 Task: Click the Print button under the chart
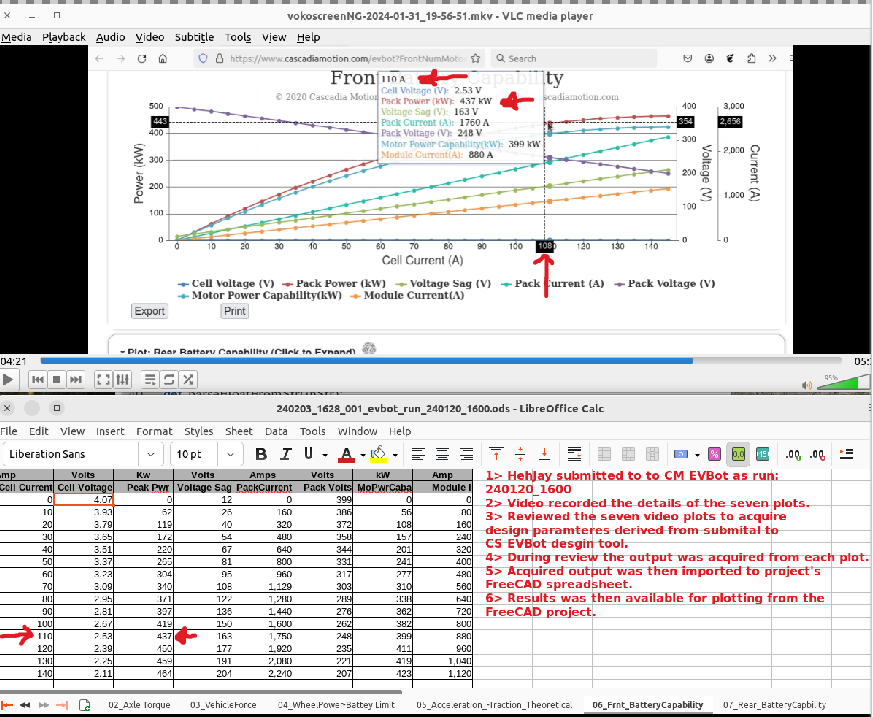(x=234, y=311)
